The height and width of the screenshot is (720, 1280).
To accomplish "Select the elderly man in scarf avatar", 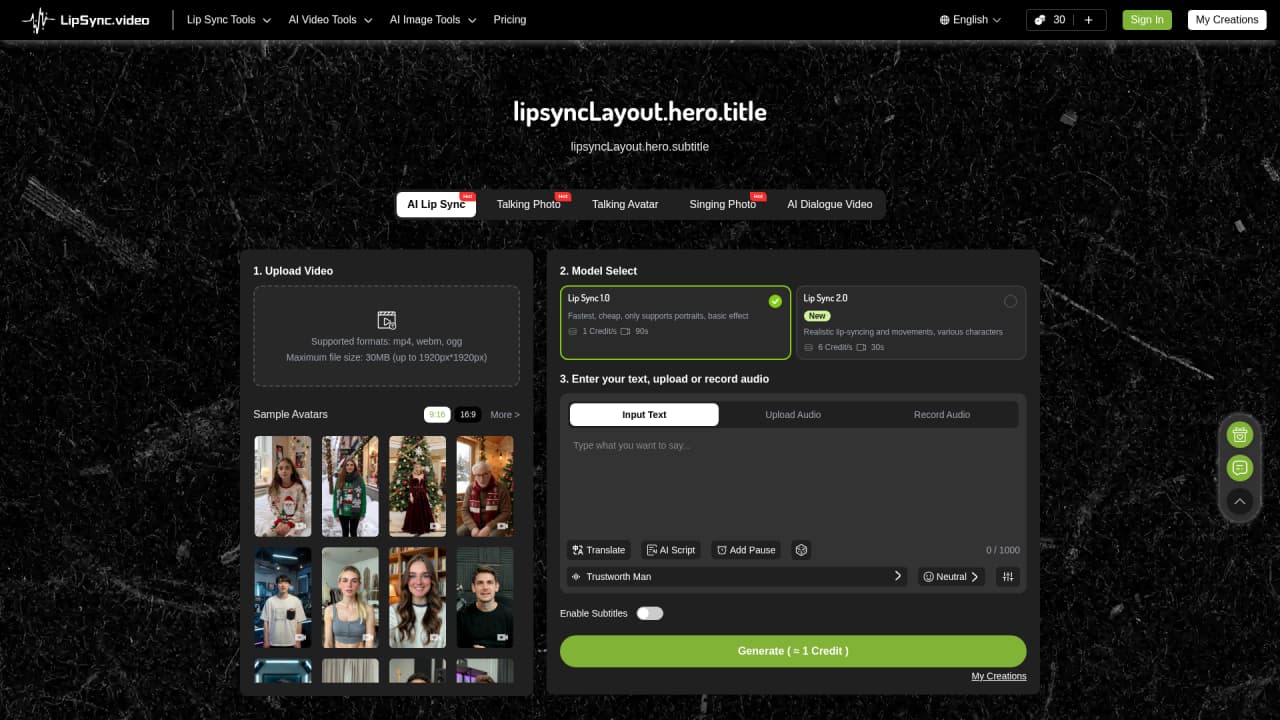I will tap(485, 486).
